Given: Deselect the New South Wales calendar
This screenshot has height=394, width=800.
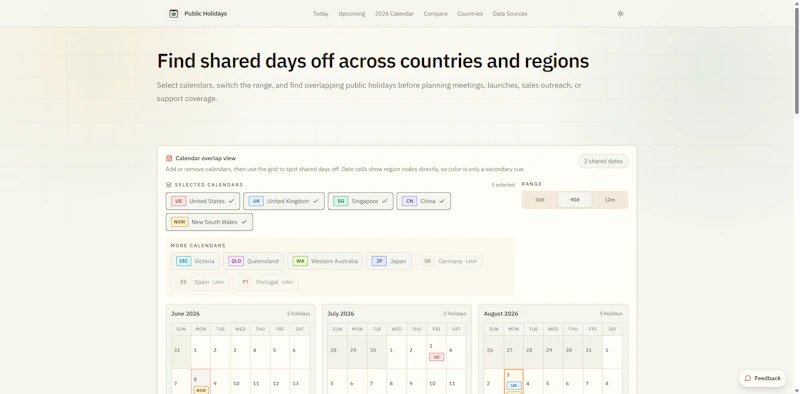Looking at the screenshot, I should click(209, 222).
